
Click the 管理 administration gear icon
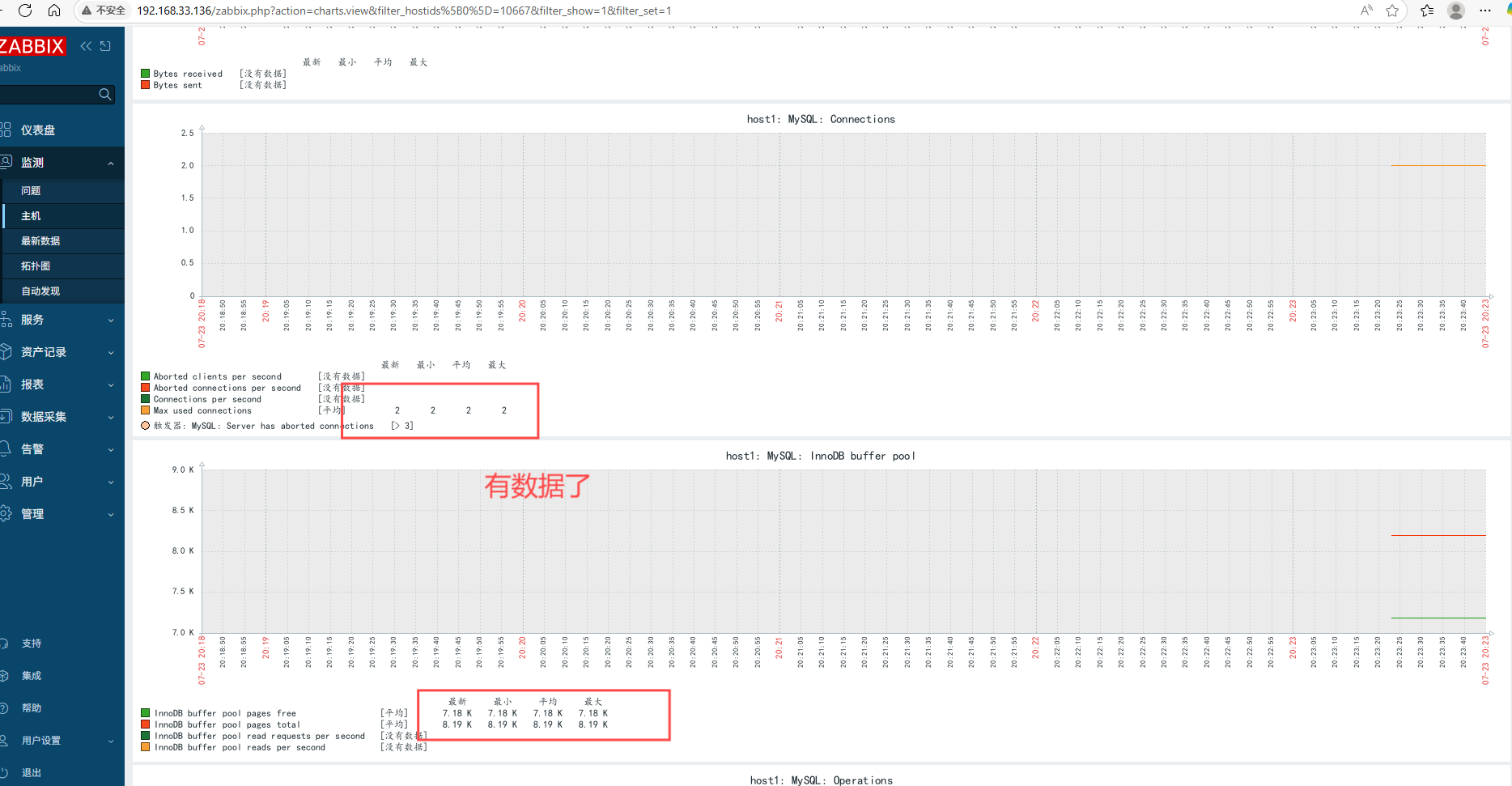pyautogui.click(x=5, y=513)
